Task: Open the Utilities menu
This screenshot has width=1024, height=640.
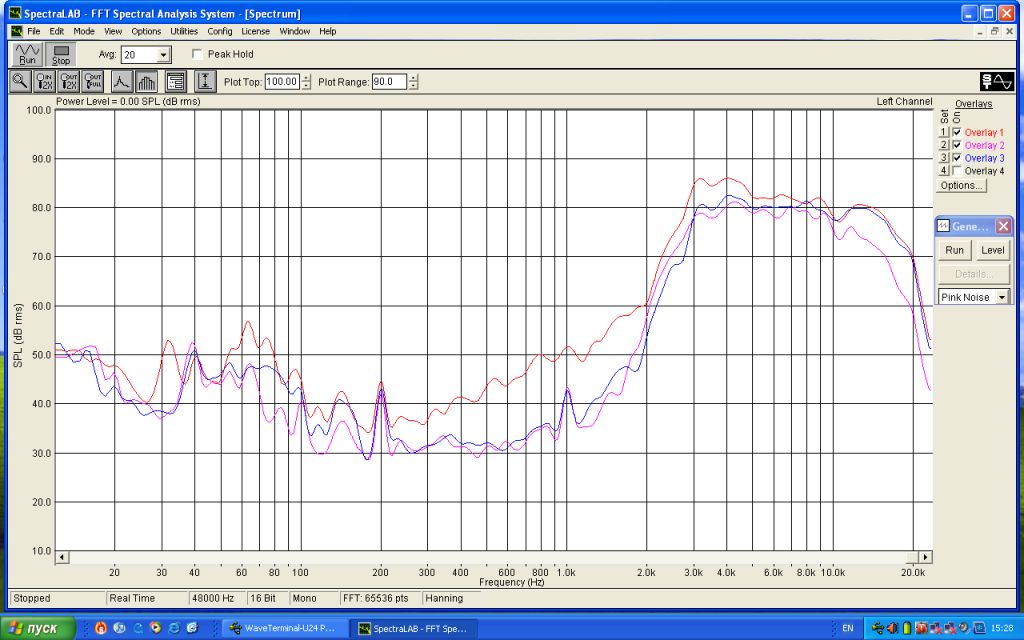Action: point(184,31)
